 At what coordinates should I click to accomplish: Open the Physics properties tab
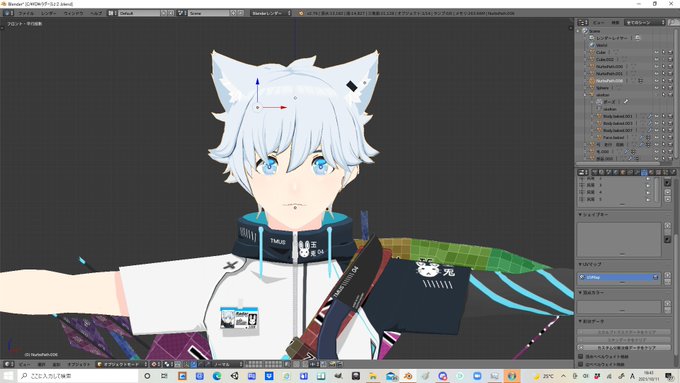point(673,173)
